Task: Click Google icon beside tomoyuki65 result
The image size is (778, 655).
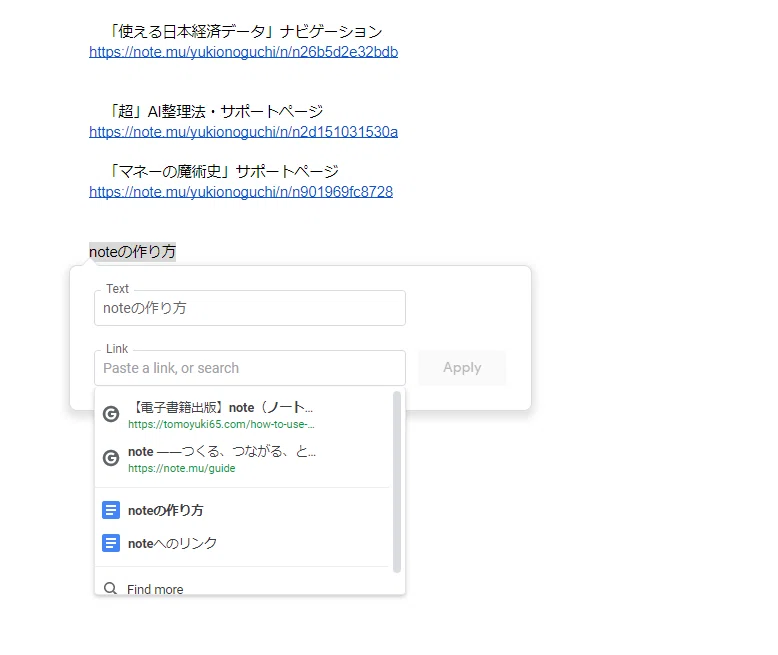Action: 111,414
